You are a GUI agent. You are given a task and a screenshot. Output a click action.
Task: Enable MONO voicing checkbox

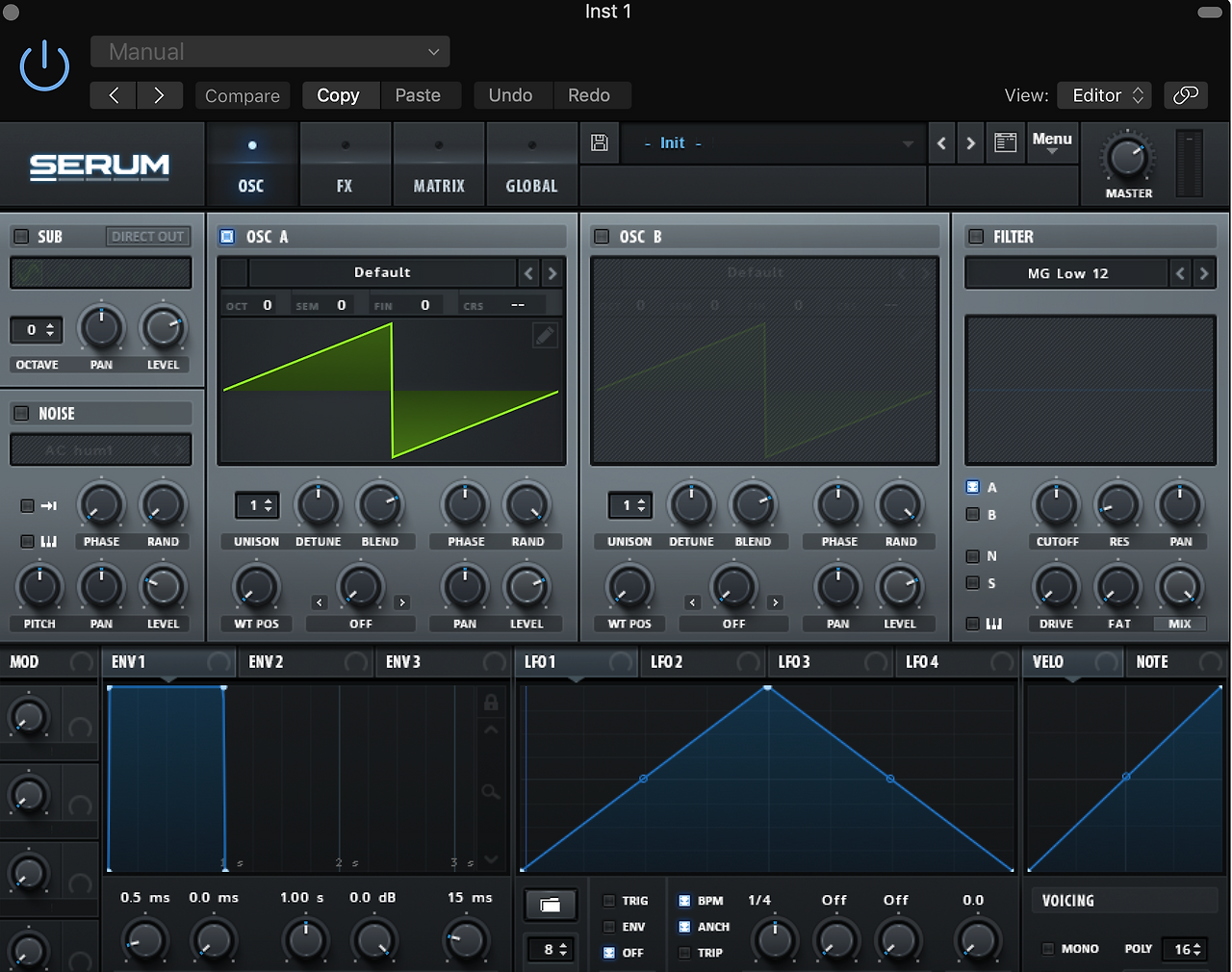(x=1048, y=949)
